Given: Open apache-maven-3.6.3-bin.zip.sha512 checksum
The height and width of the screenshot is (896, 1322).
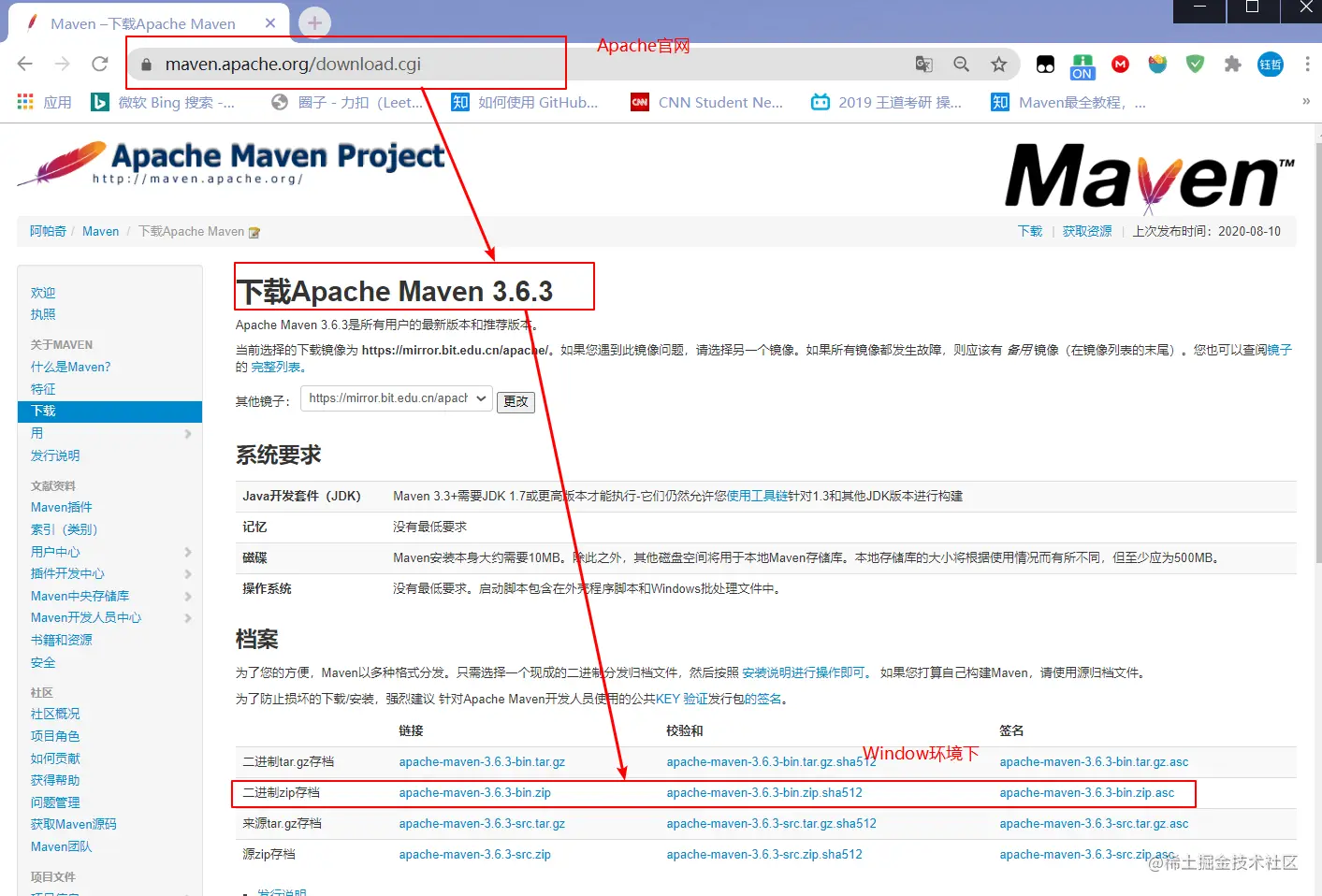Looking at the screenshot, I should pyautogui.click(x=764, y=792).
